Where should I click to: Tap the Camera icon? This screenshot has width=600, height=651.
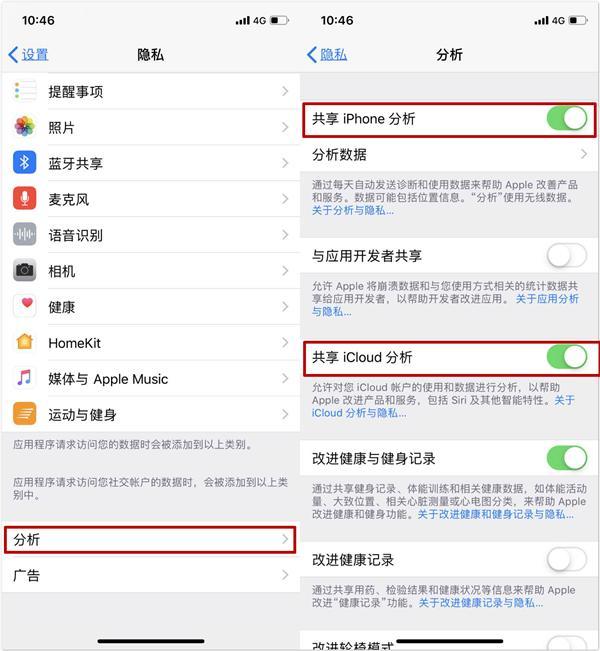coord(24,270)
